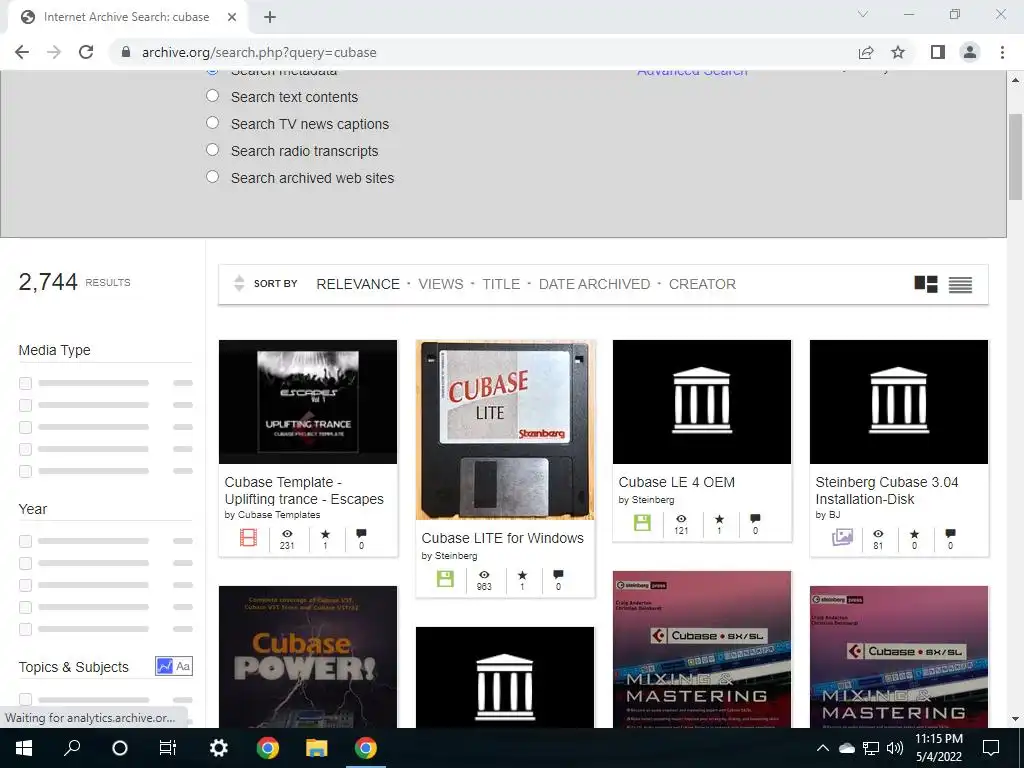Click the address bar URL field

point(483,52)
